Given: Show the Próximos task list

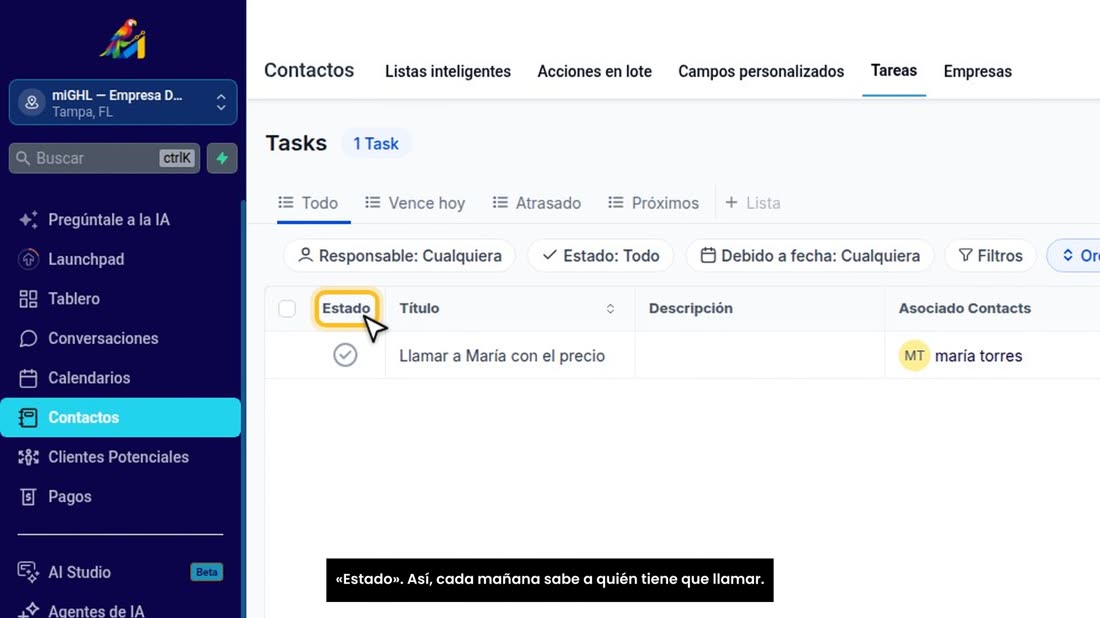Looking at the screenshot, I should 653,203.
